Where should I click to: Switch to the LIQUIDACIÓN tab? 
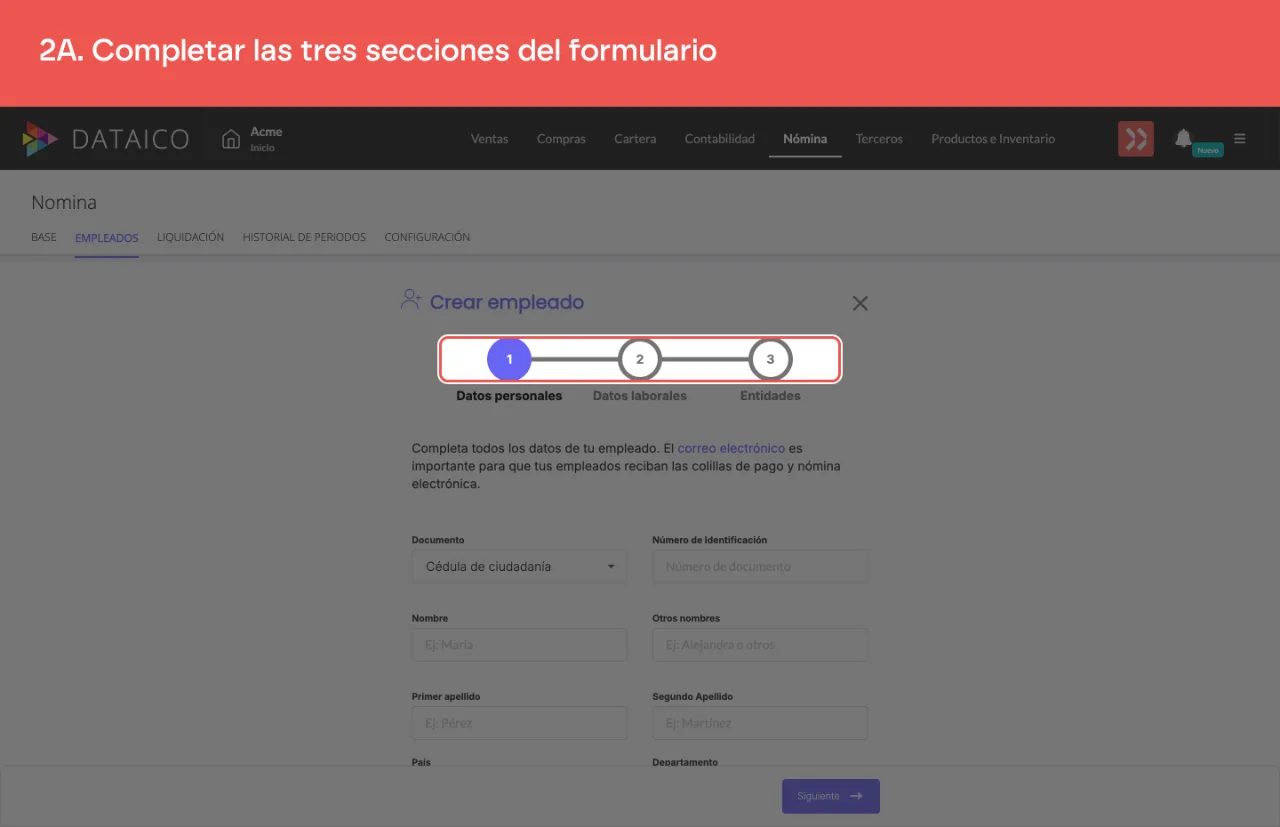pyautogui.click(x=190, y=237)
